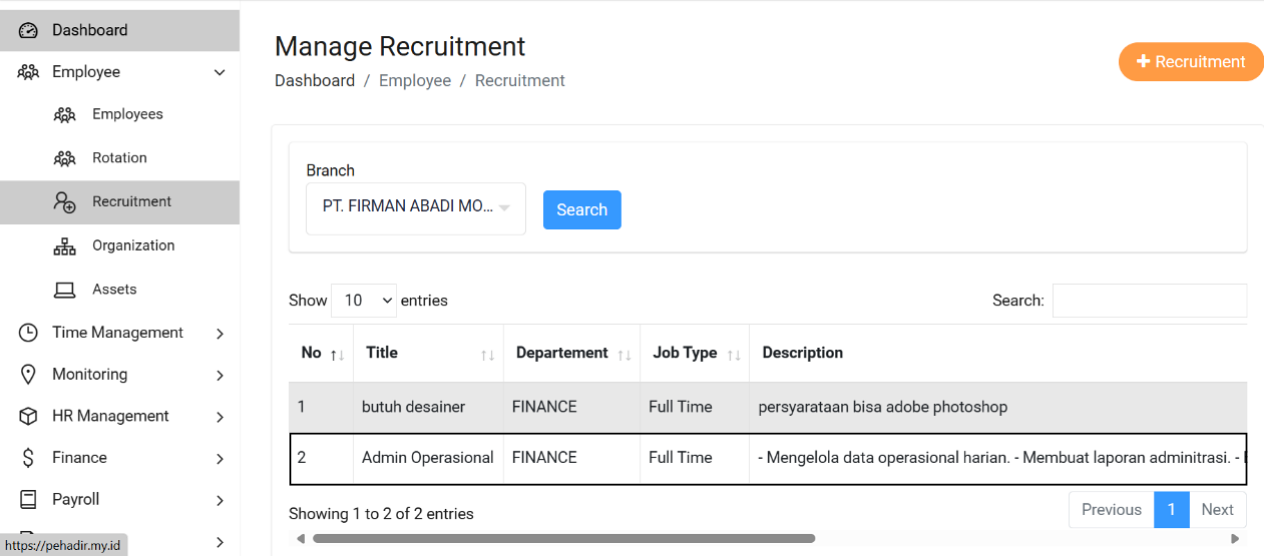Open the Show entries count dropdown
Screen dimensions: 1264x556
tap(364, 300)
